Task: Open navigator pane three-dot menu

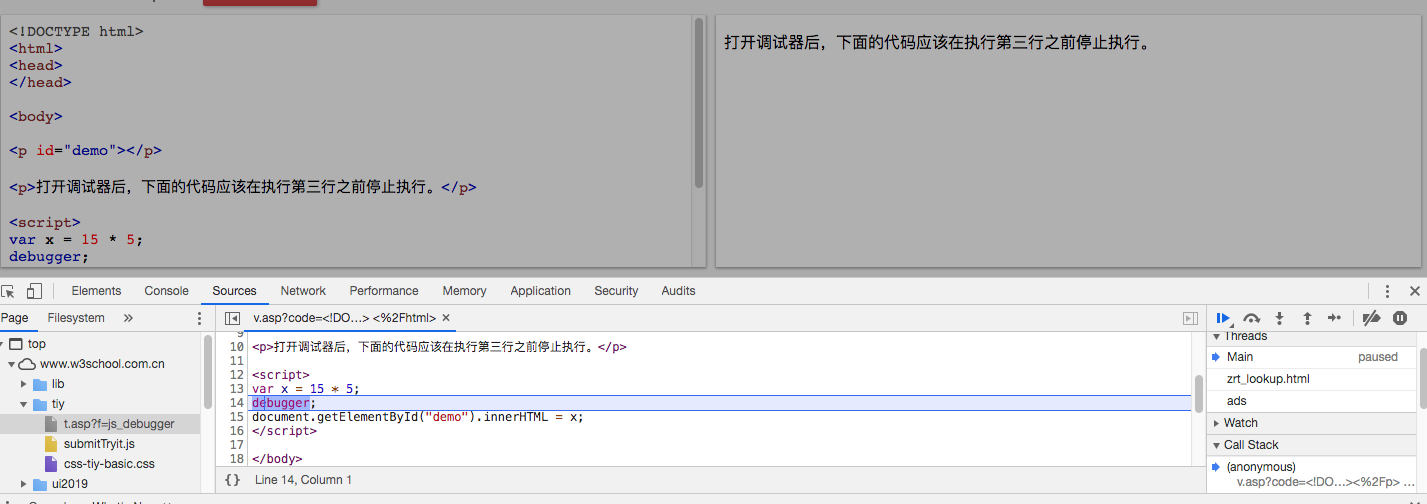Action: point(198,318)
